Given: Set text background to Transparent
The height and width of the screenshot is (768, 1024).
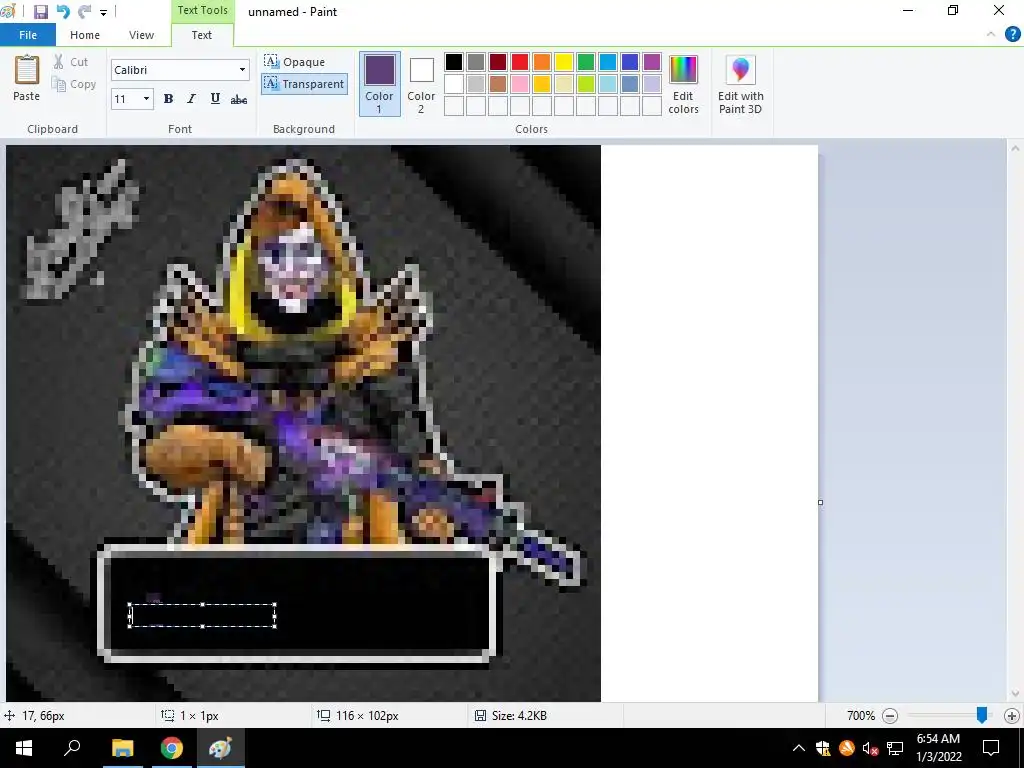Looking at the screenshot, I should pos(304,84).
